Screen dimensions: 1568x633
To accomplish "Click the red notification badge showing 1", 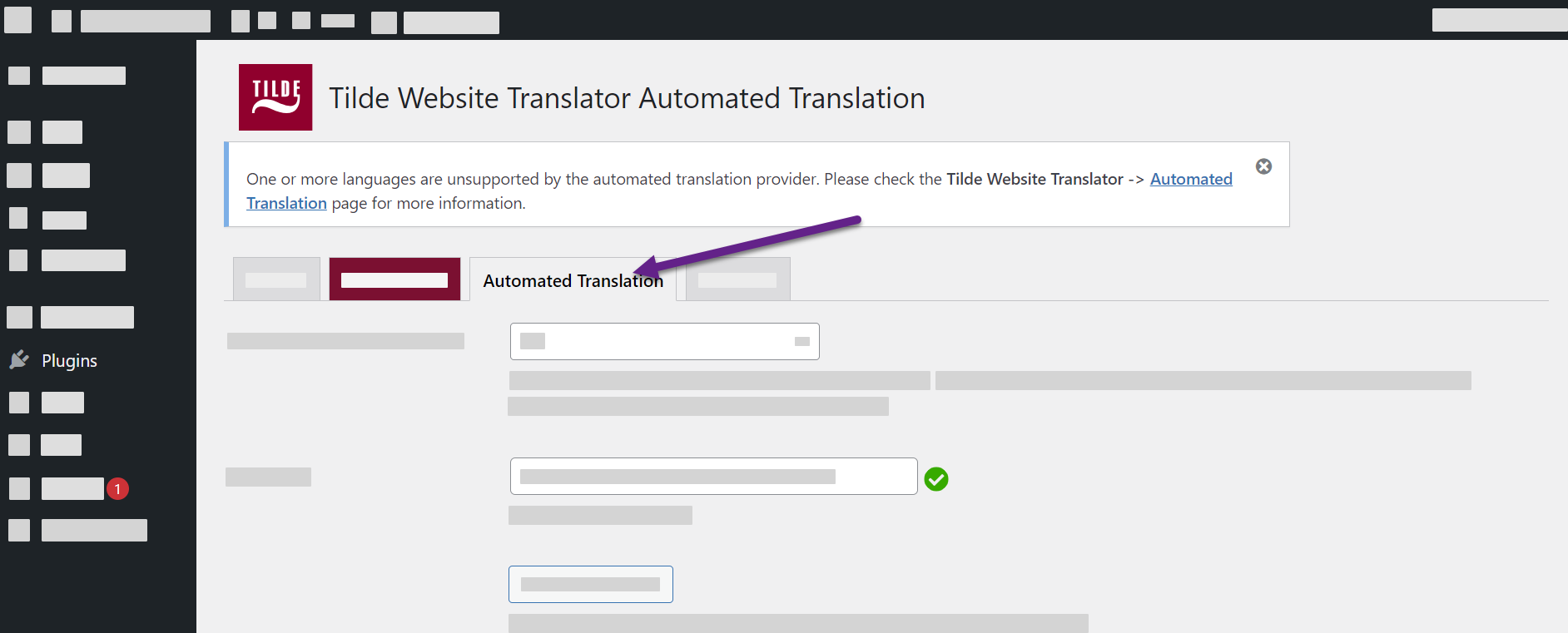I will click(x=118, y=488).
